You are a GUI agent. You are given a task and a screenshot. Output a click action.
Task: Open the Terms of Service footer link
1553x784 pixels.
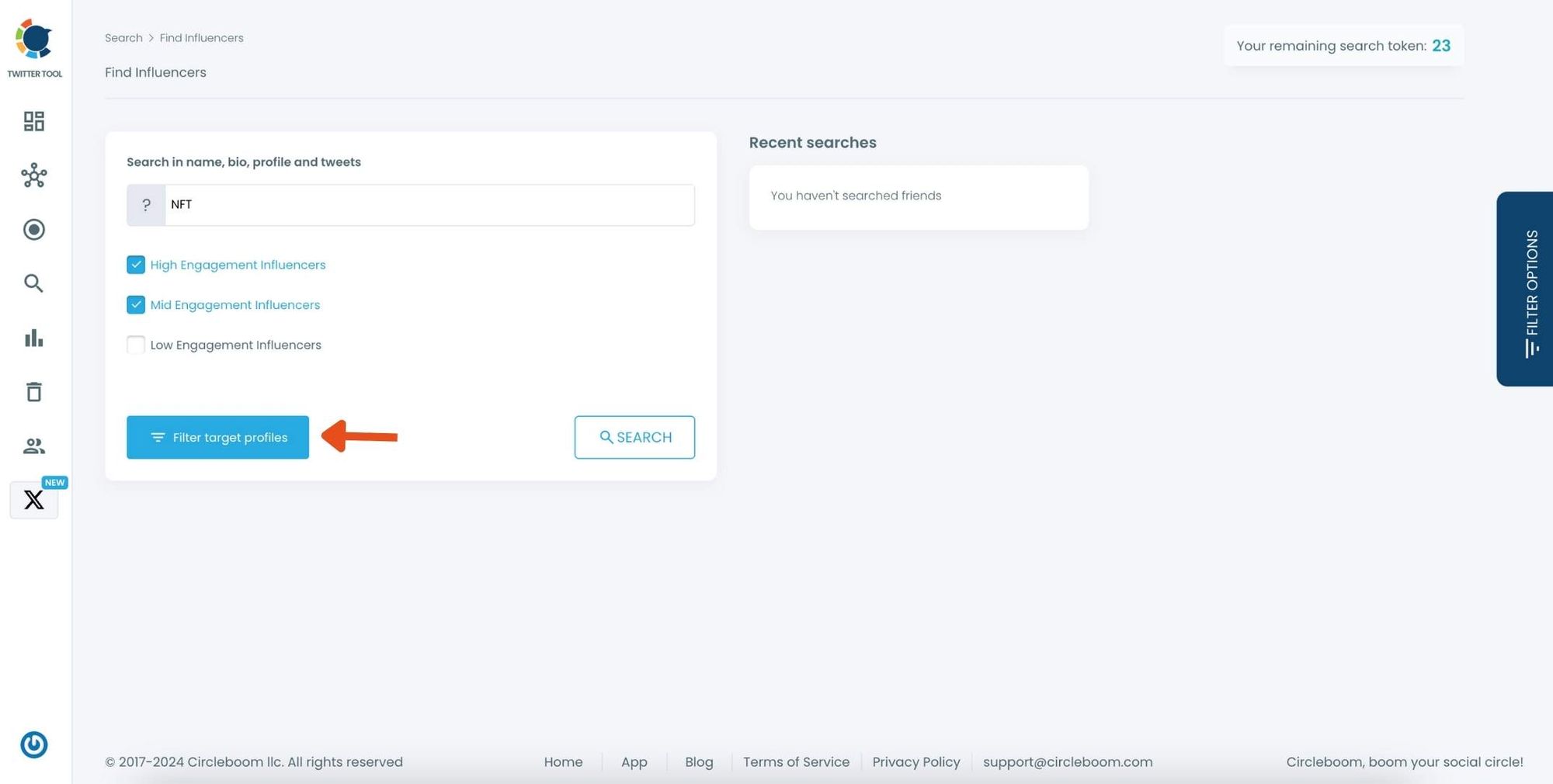[796, 762]
